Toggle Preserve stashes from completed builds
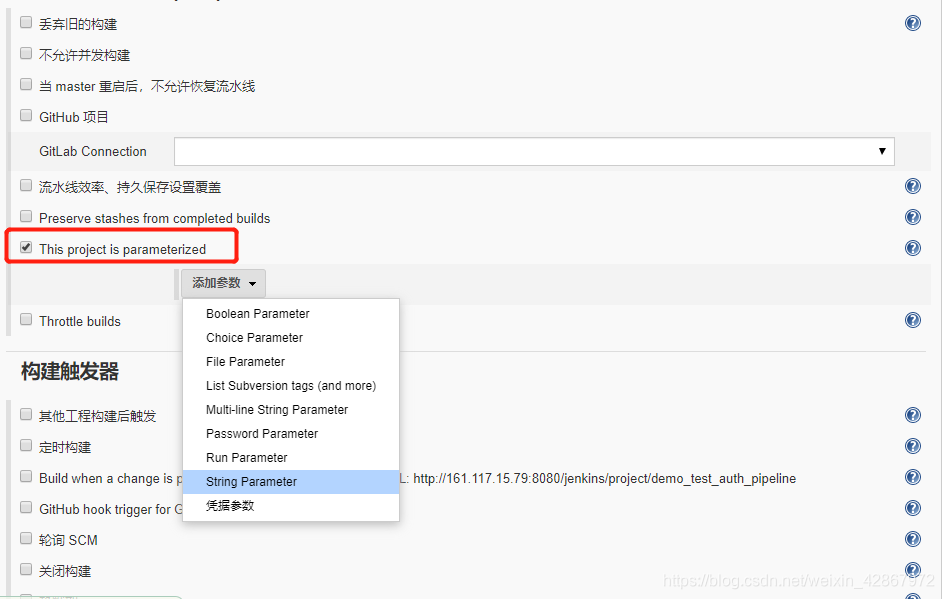The height and width of the screenshot is (599, 944). [26, 216]
